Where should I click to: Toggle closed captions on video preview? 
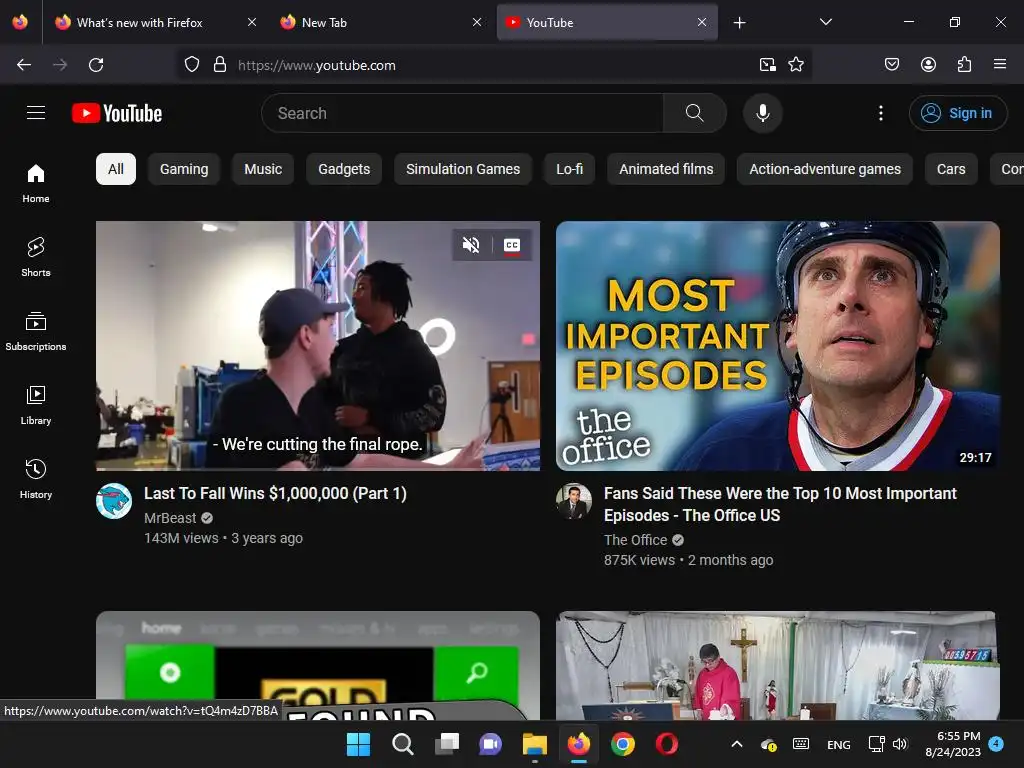512,245
